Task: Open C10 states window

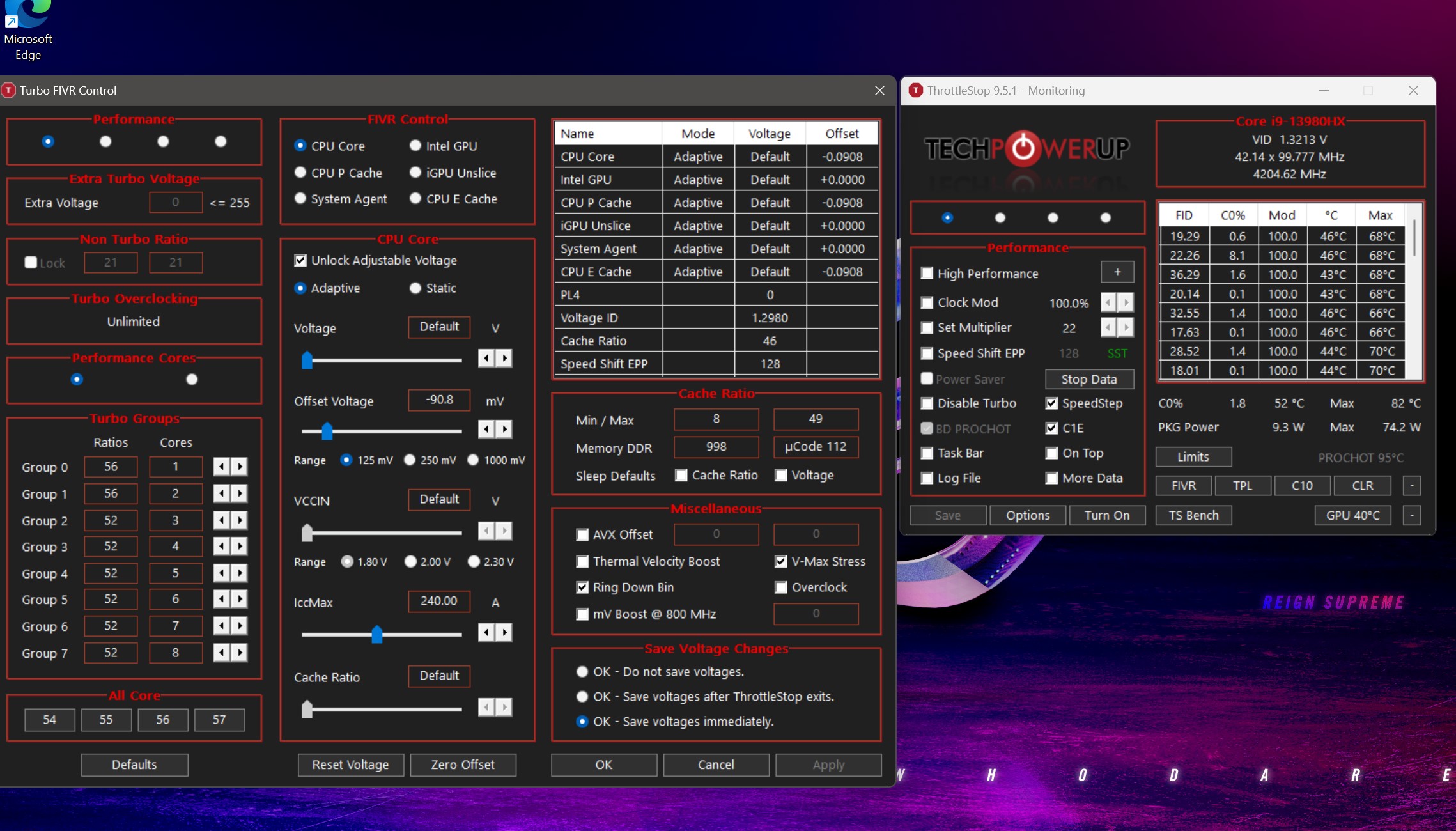Action: 1302,486
